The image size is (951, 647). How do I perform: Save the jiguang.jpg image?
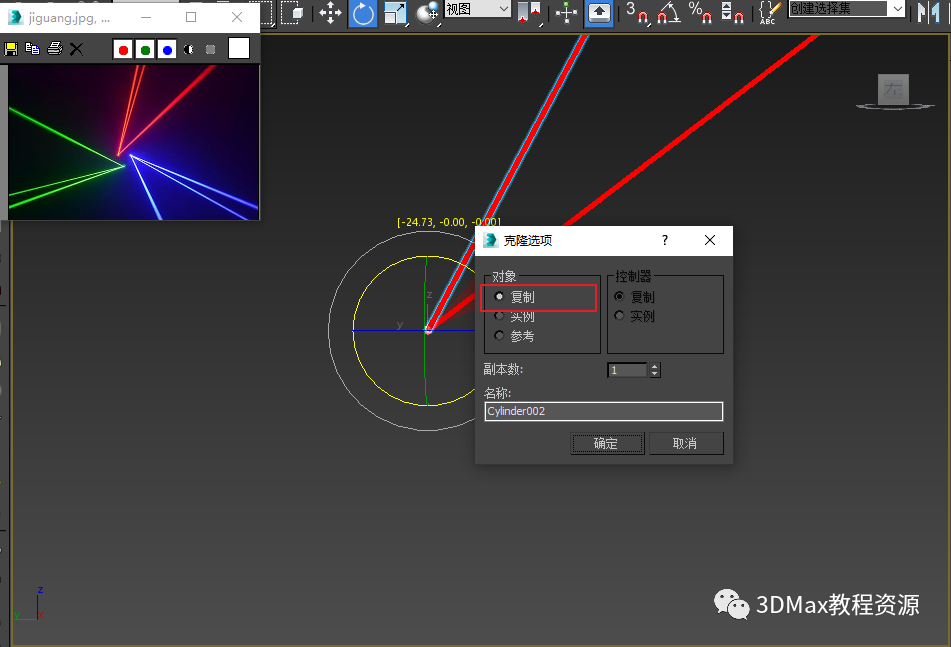click(x=11, y=49)
